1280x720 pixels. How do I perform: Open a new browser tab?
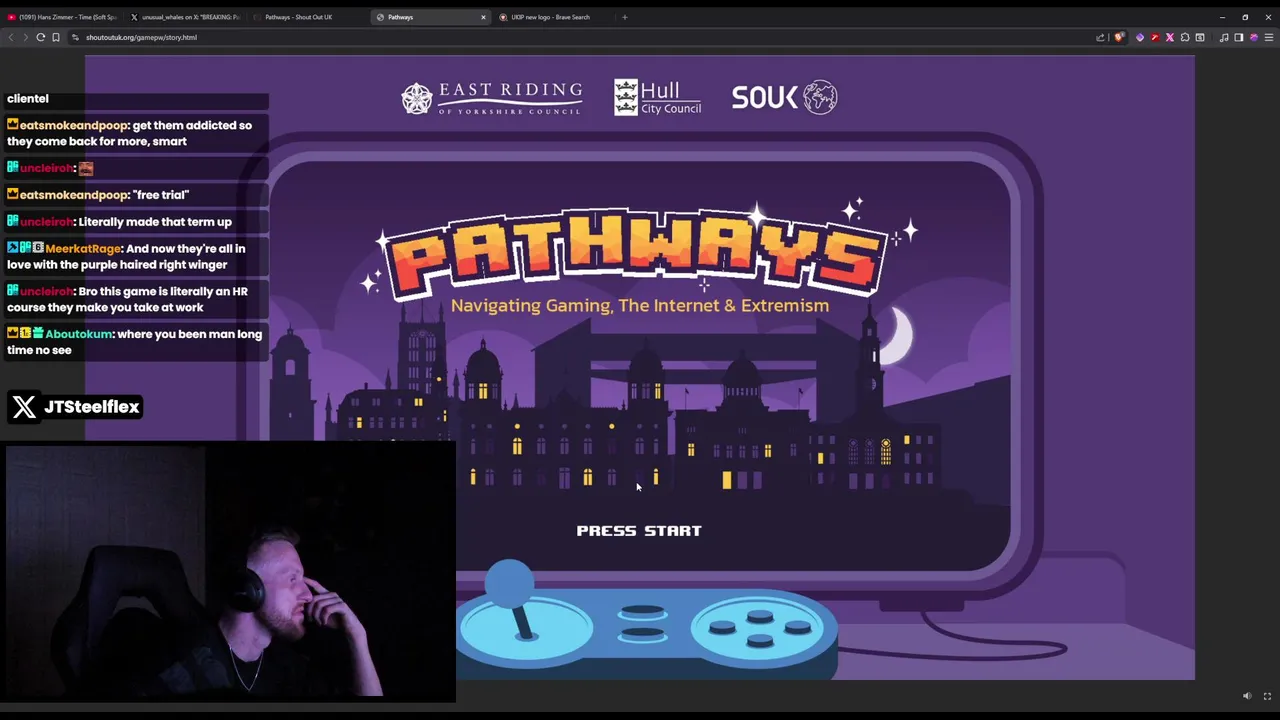pos(624,17)
